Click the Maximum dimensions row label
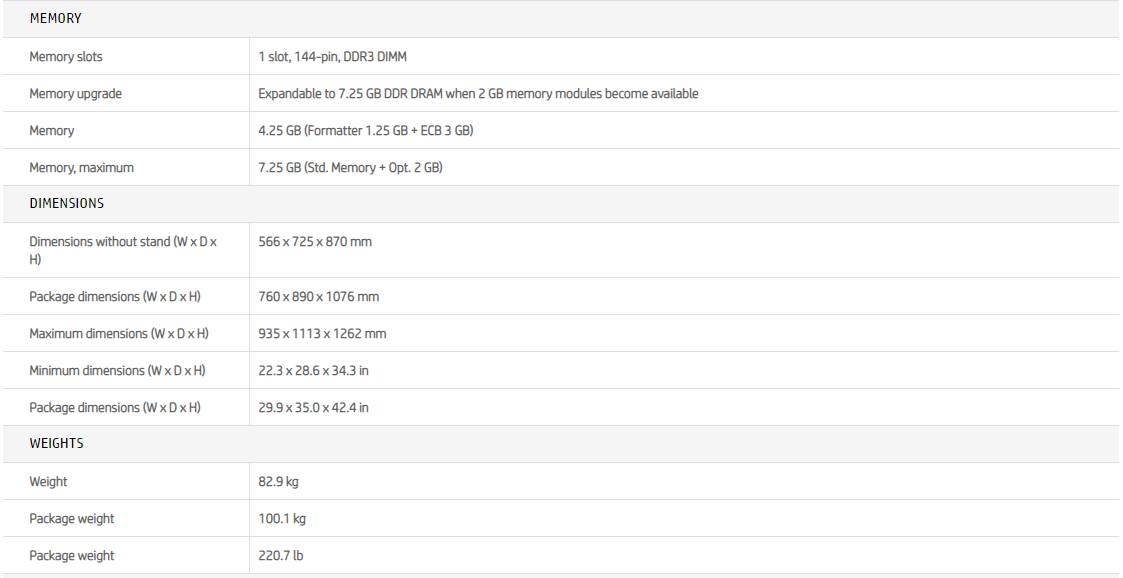 point(119,334)
